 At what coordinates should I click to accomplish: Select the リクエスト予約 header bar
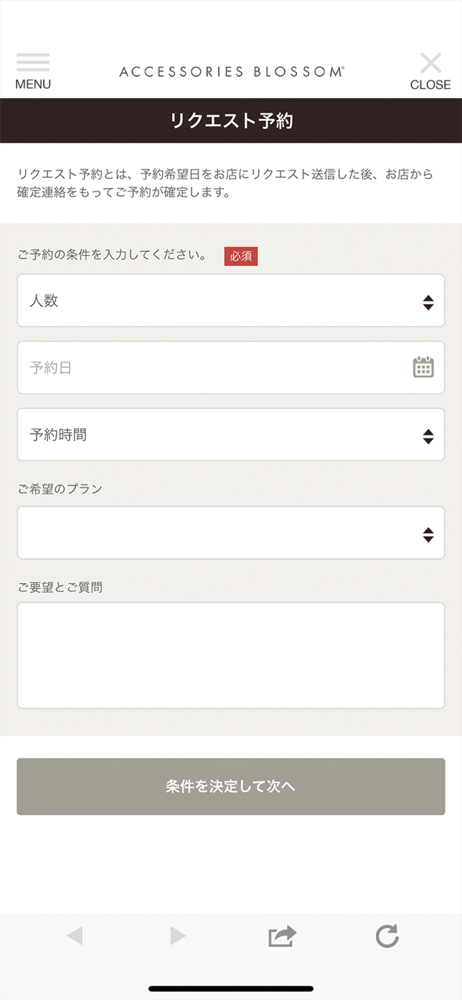(231, 121)
